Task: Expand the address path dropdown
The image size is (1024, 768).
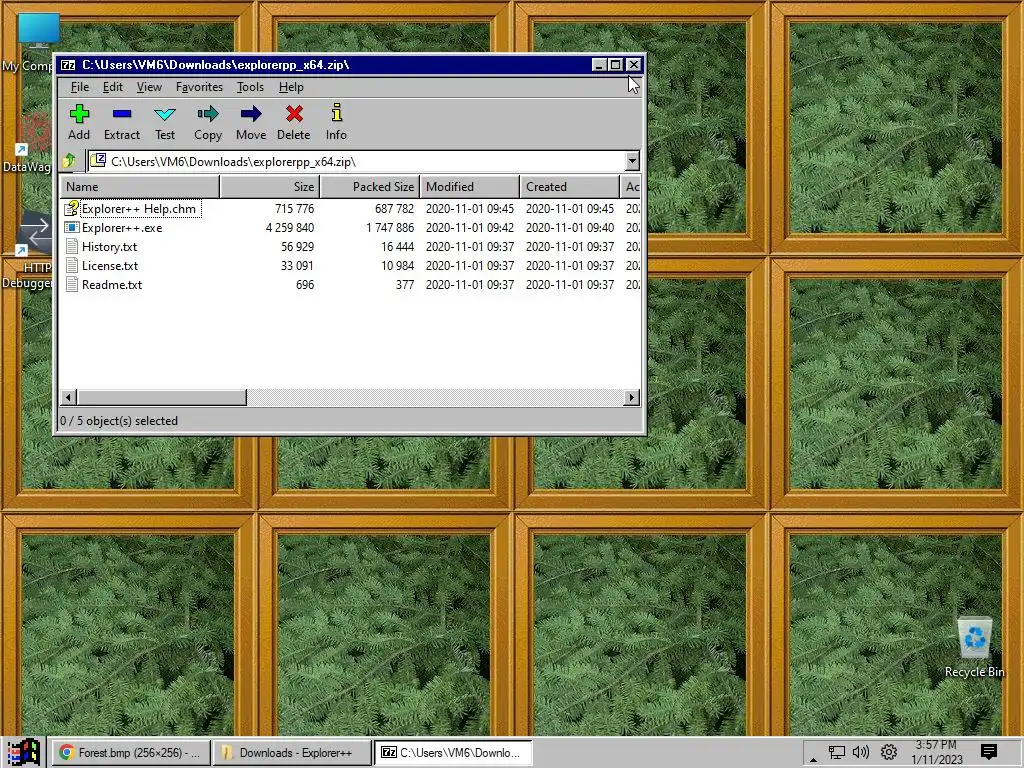Action: (x=632, y=161)
